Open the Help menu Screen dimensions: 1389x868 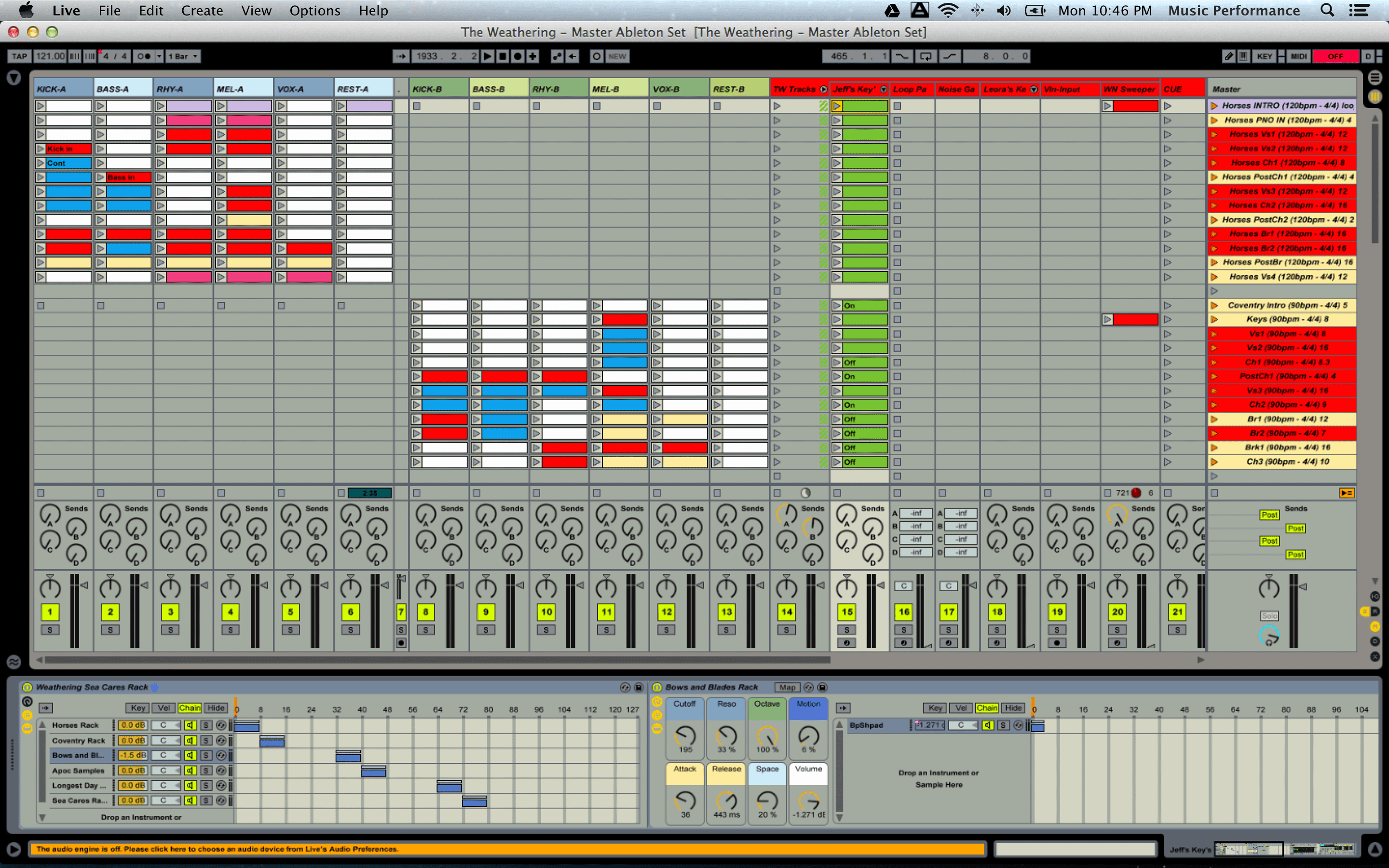(x=373, y=10)
